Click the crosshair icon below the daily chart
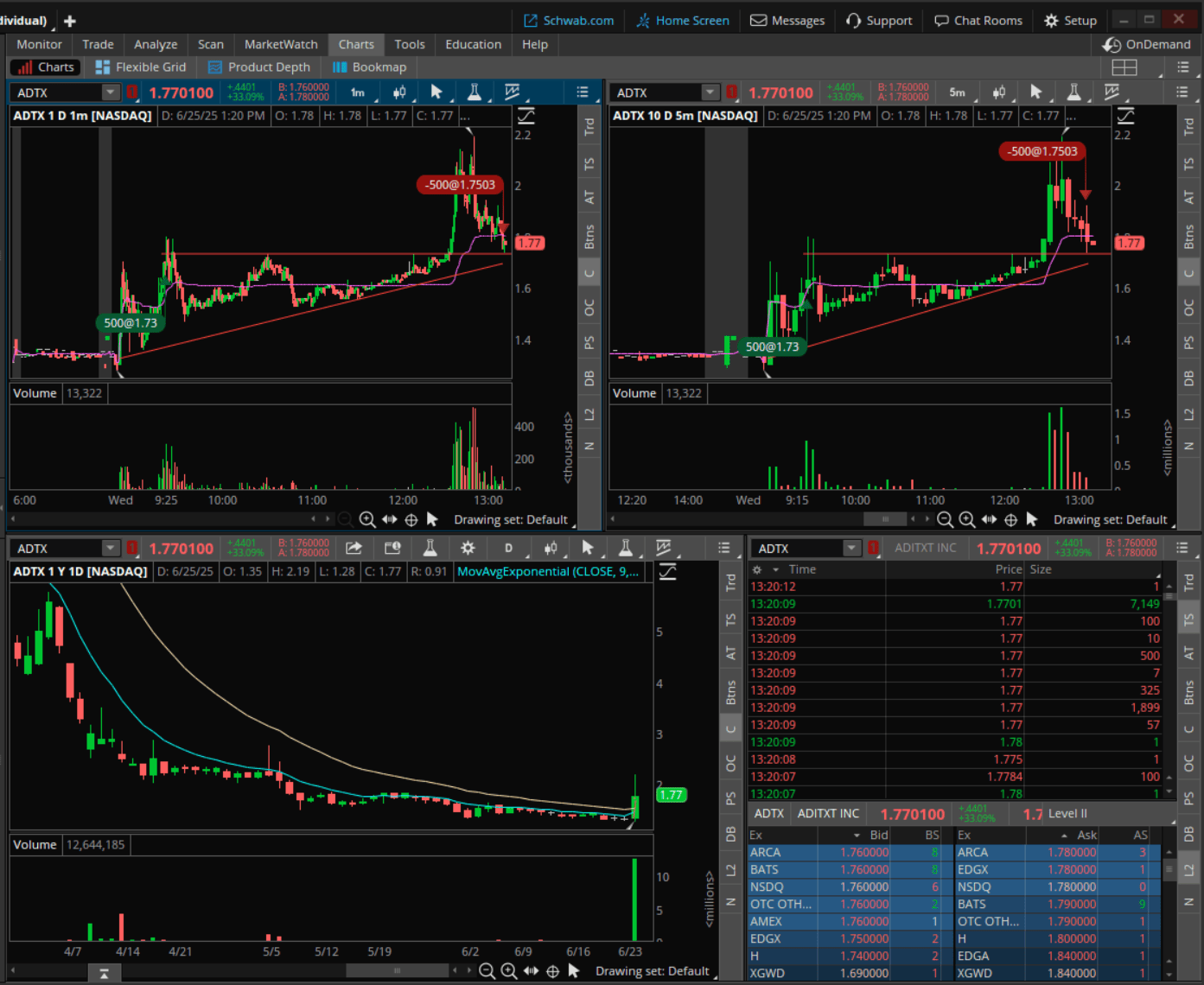Screen dimensions: 1204x985 (553, 971)
